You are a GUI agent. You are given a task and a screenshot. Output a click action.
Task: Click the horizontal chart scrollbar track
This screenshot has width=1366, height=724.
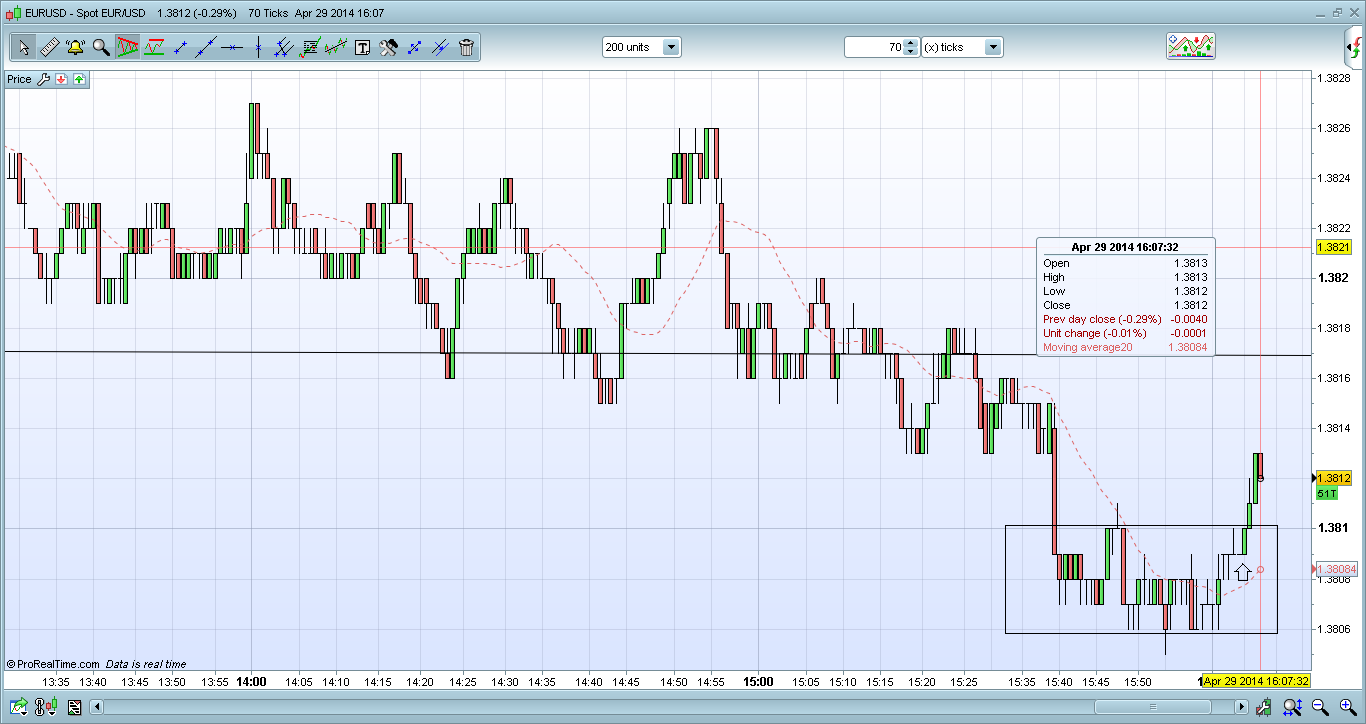click(x=670, y=708)
